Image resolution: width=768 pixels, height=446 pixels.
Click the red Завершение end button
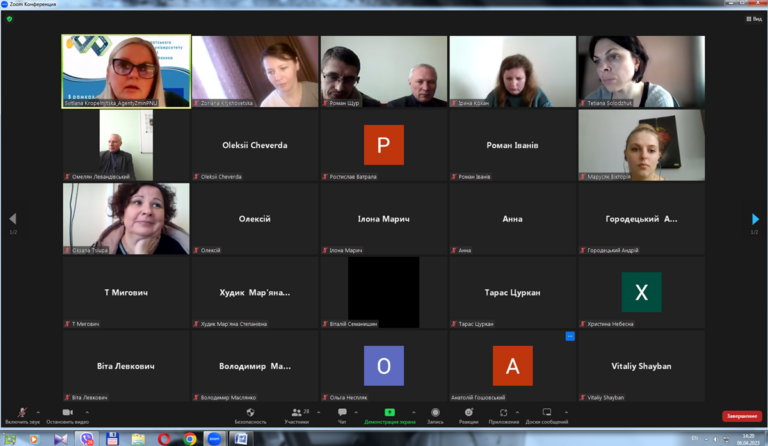tap(742, 416)
